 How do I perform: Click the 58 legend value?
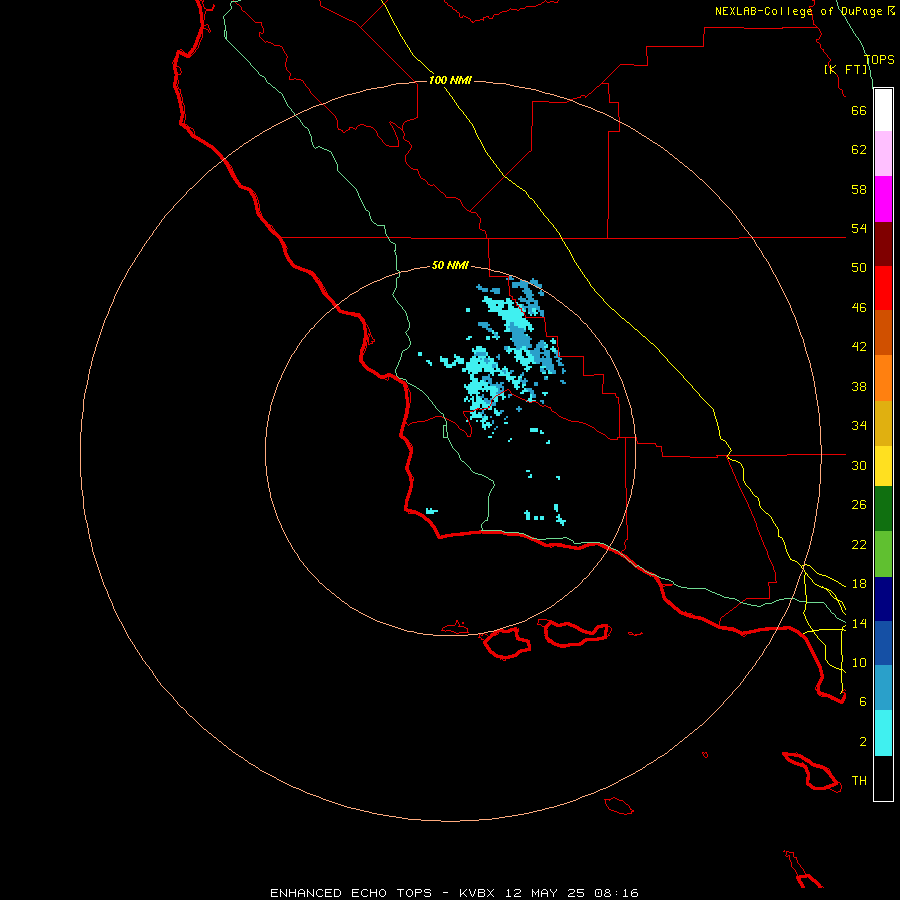859,189
